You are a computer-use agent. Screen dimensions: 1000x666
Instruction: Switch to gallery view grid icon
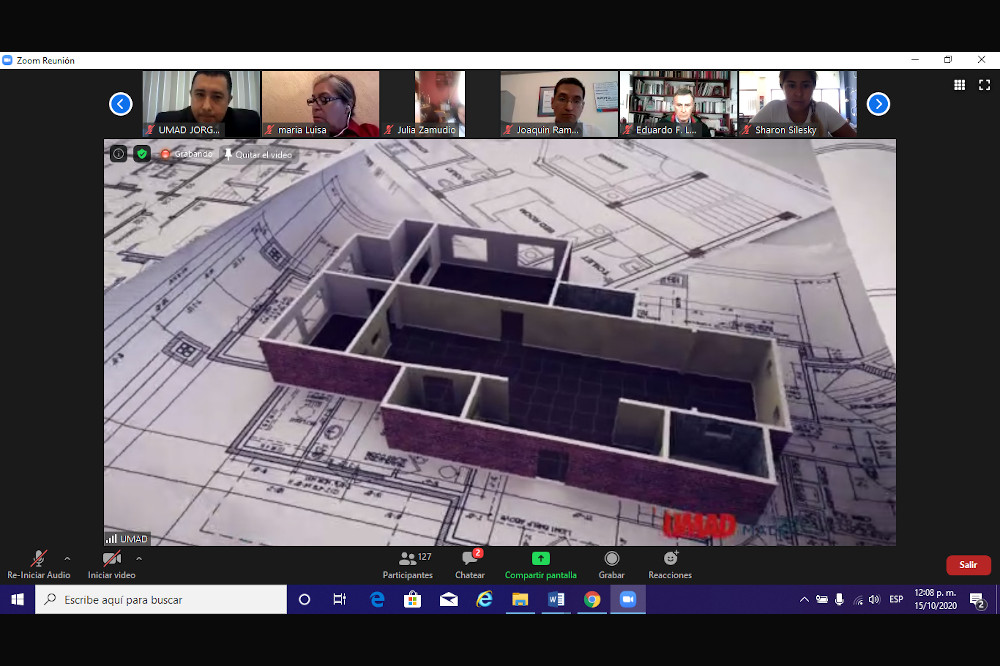coord(959,86)
